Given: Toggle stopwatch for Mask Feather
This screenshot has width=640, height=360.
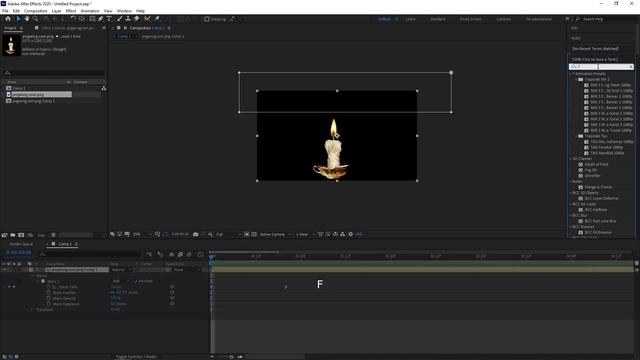Looking at the screenshot, I should coord(49,293).
